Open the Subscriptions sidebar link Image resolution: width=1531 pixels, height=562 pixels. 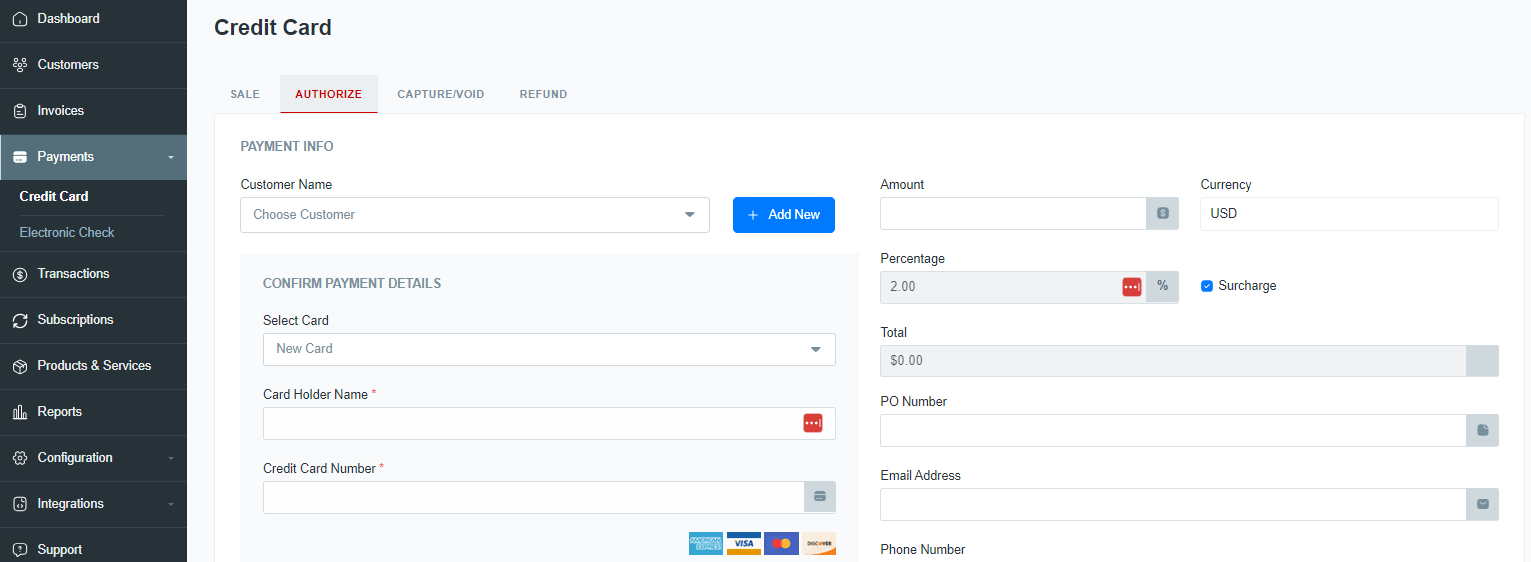click(x=93, y=320)
